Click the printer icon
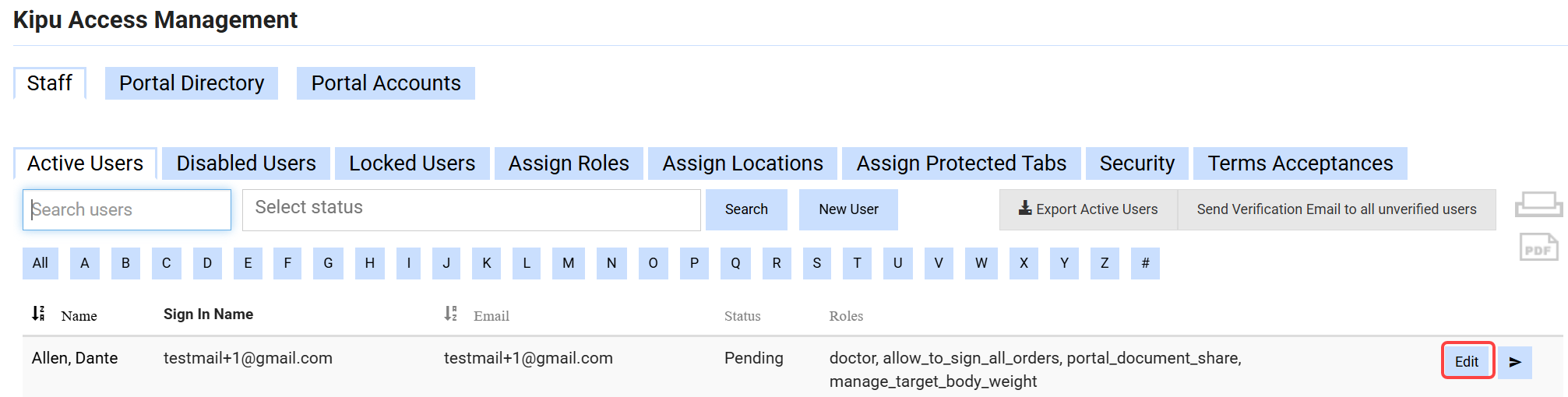 pyautogui.click(x=1538, y=205)
